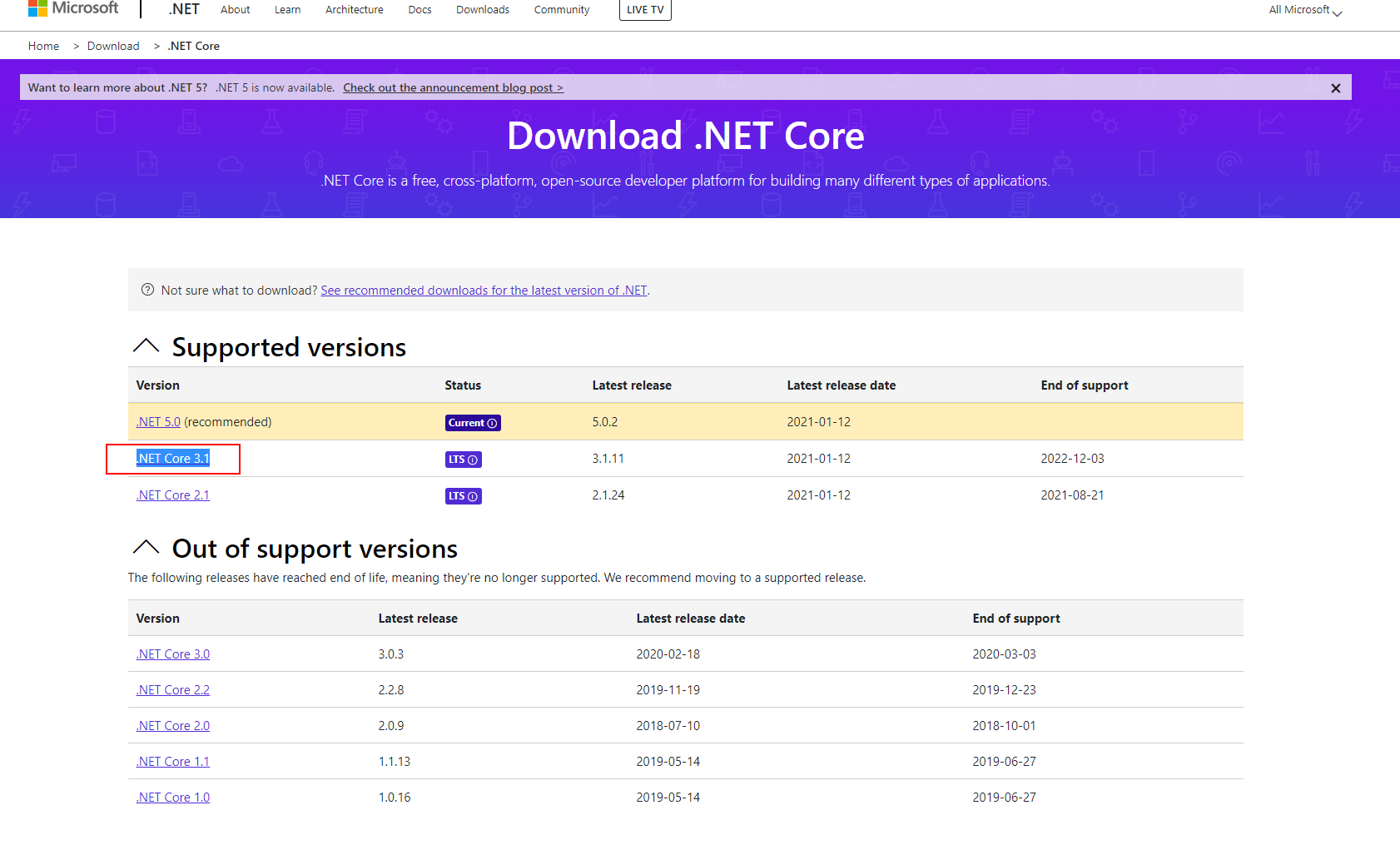The image size is (1400, 845).
Task: Click the LIVE TV button
Action: point(645,10)
